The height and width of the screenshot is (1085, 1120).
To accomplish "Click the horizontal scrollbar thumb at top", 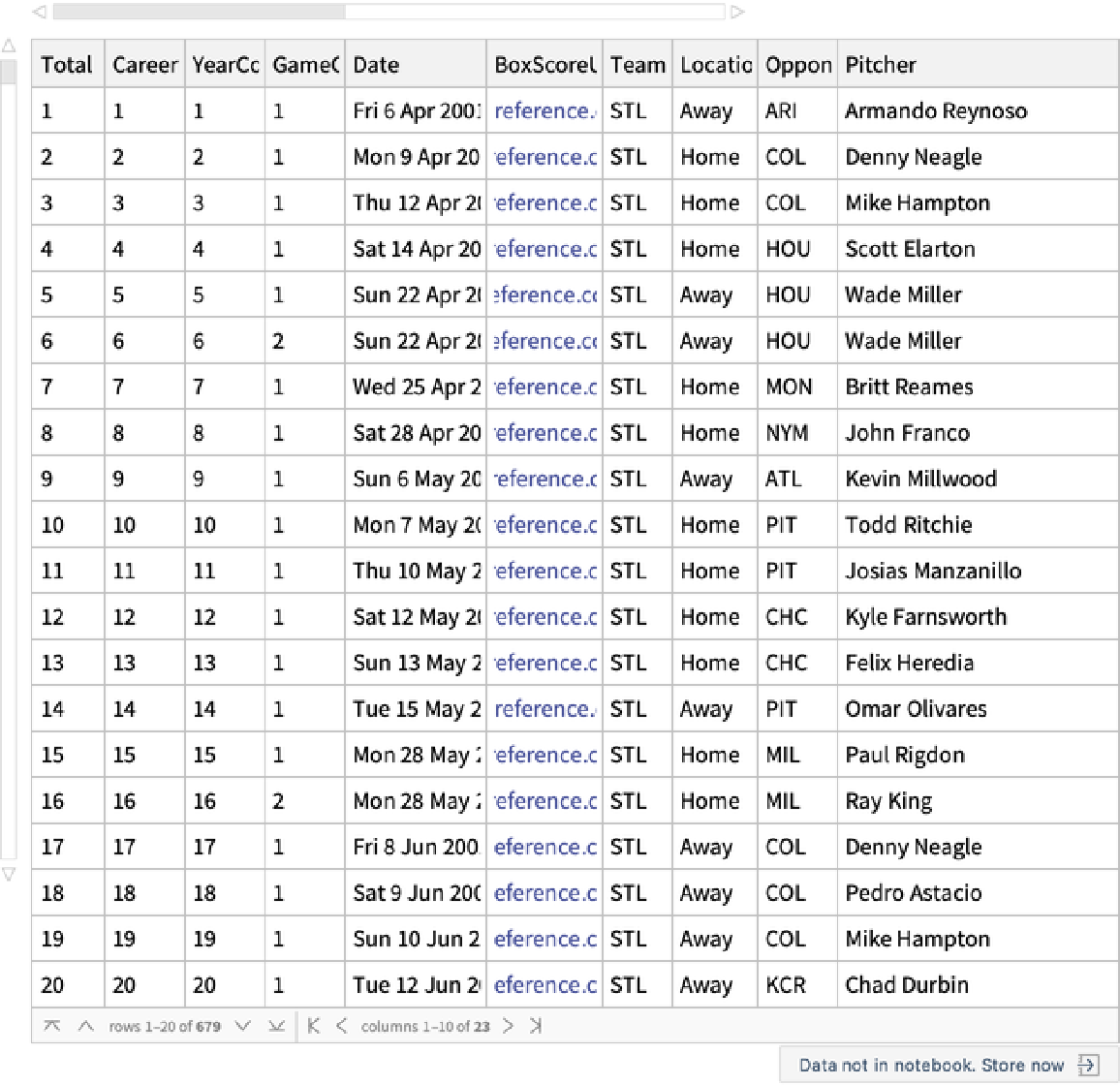I will pos(199,12).
